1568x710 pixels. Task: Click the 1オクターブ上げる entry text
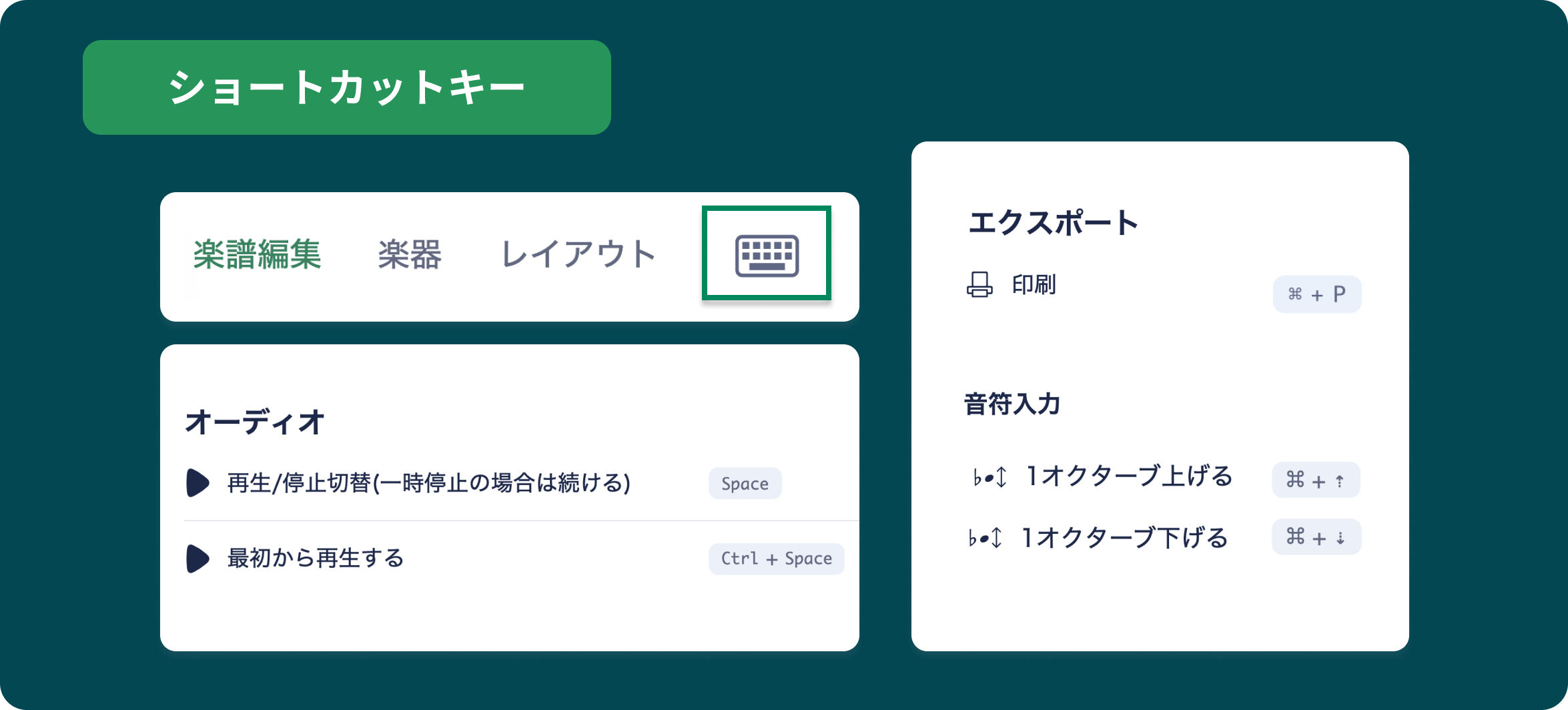click(1129, 476)
